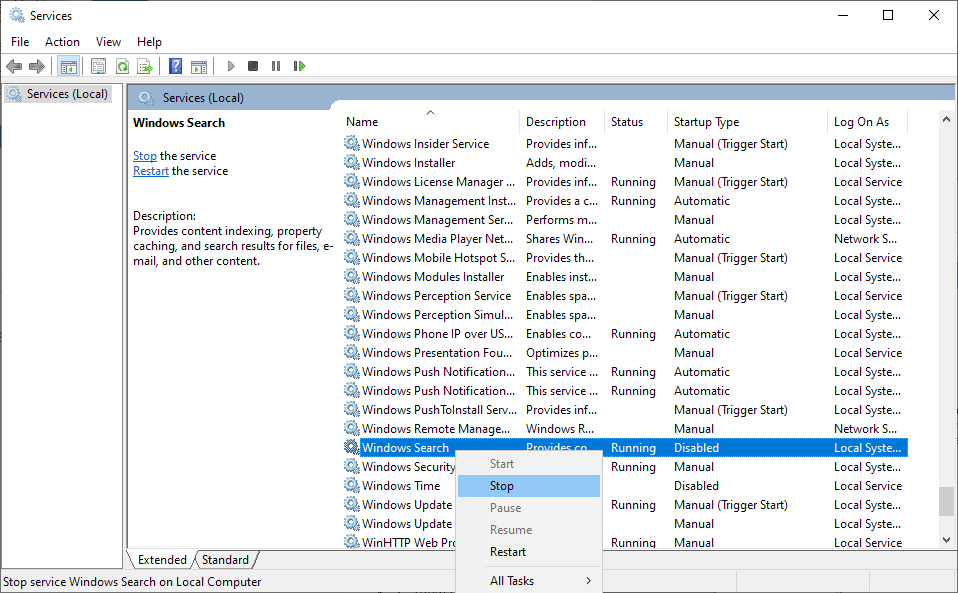
Task: Click the Restart the service link
Action: coord(151,171)
